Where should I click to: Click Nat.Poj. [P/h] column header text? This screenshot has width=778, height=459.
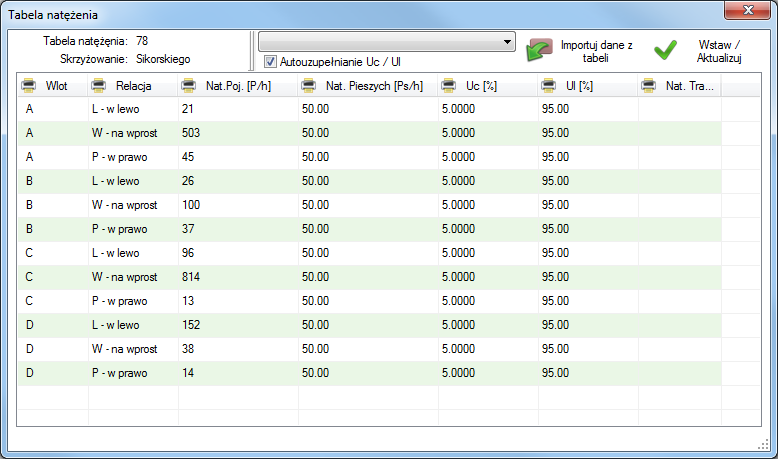pos(239,86)
